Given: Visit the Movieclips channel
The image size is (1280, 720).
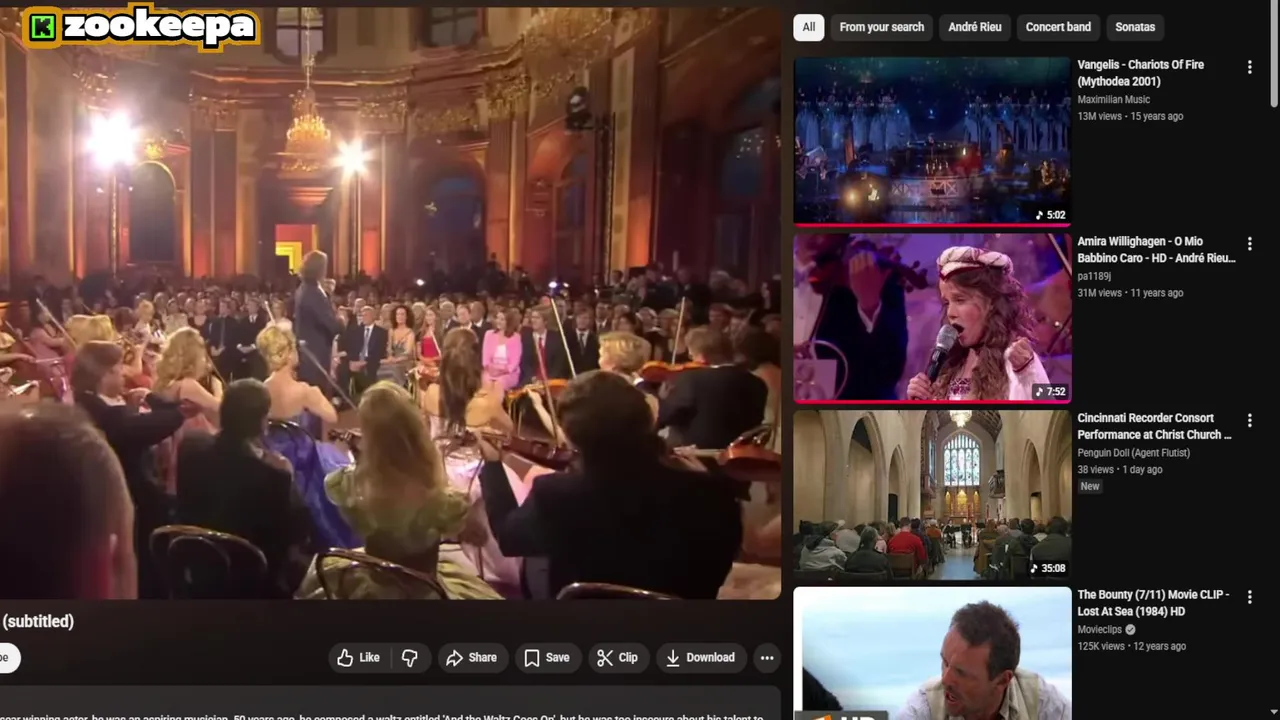Looking at the screenshot, I should coord(1099,630).
